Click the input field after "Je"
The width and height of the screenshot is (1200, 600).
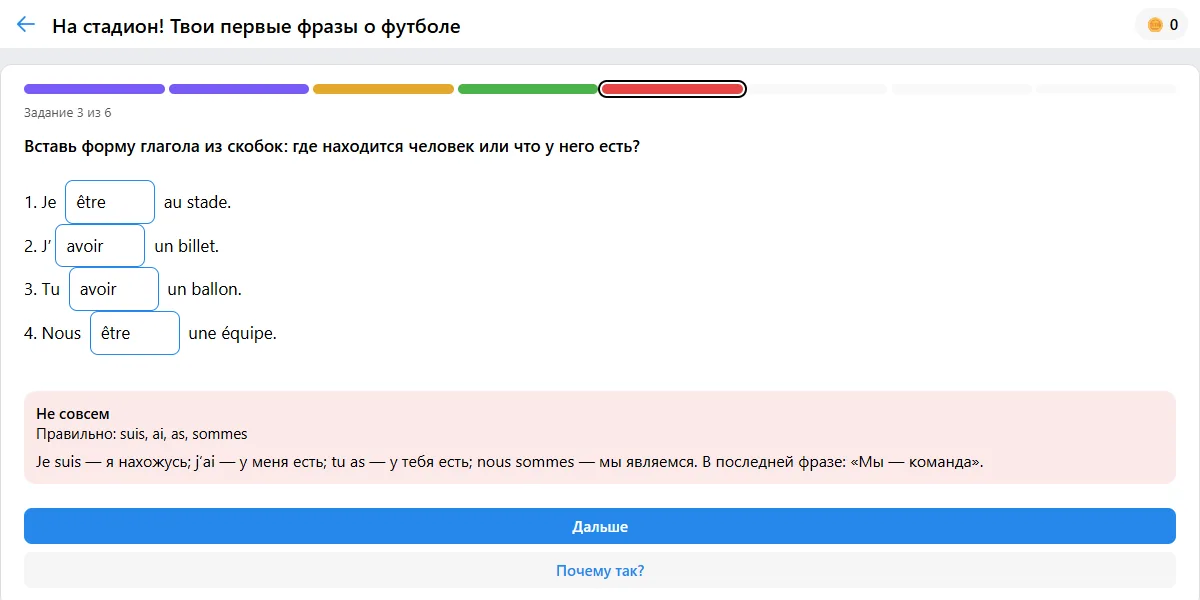coord(110,202)
